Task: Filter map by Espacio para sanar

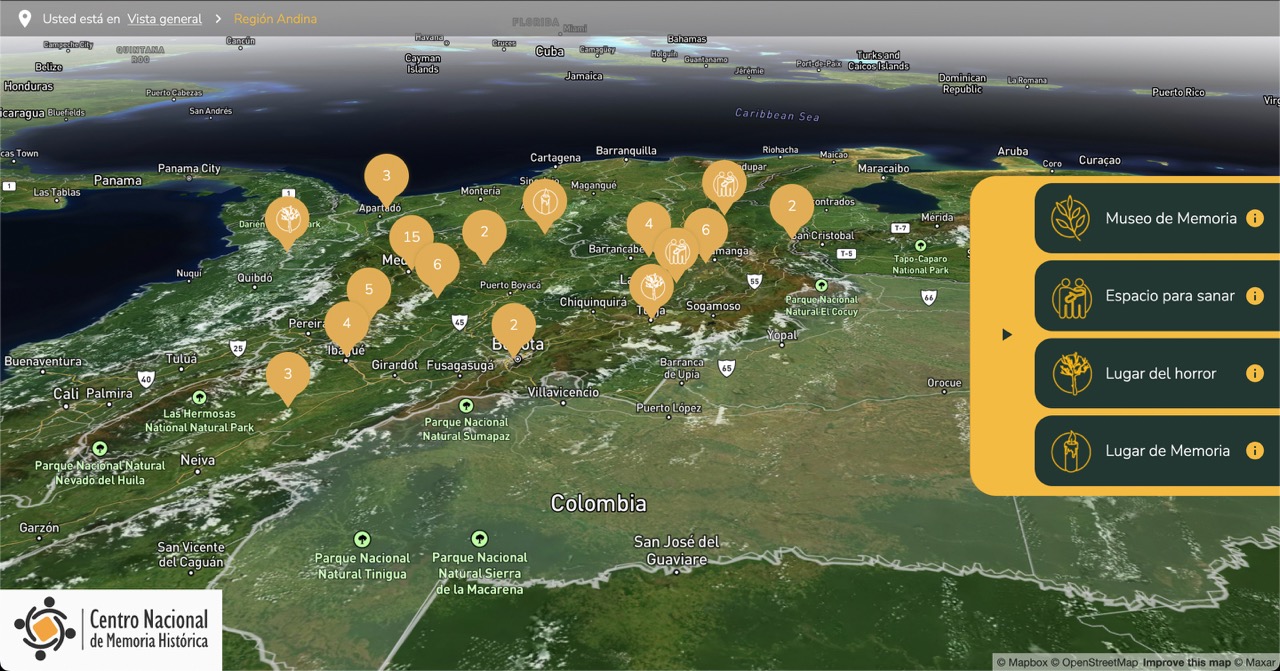Action: (x=1157, y=296)
